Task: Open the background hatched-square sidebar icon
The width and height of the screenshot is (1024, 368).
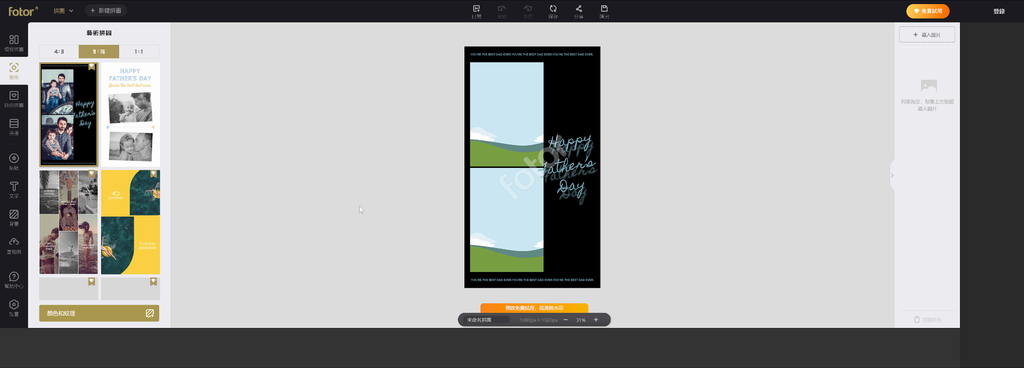Action: click(14, 217)
